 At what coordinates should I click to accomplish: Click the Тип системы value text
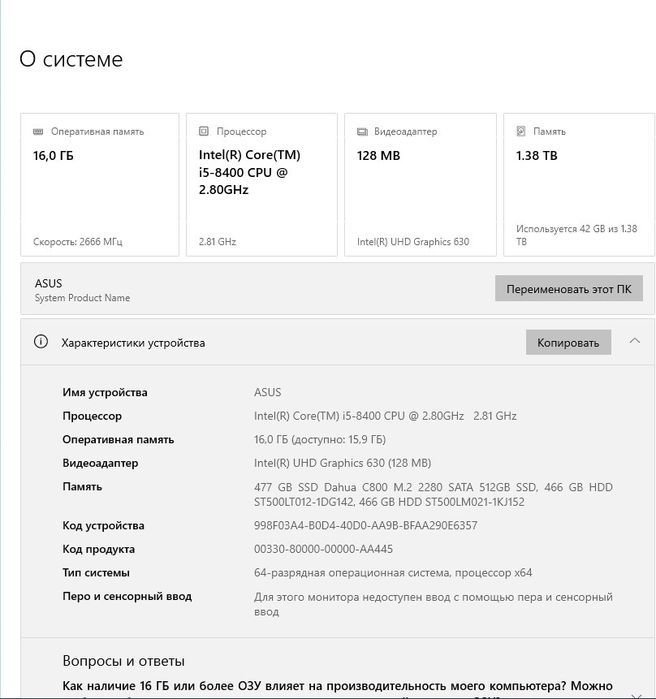click(x=393, y=573)
